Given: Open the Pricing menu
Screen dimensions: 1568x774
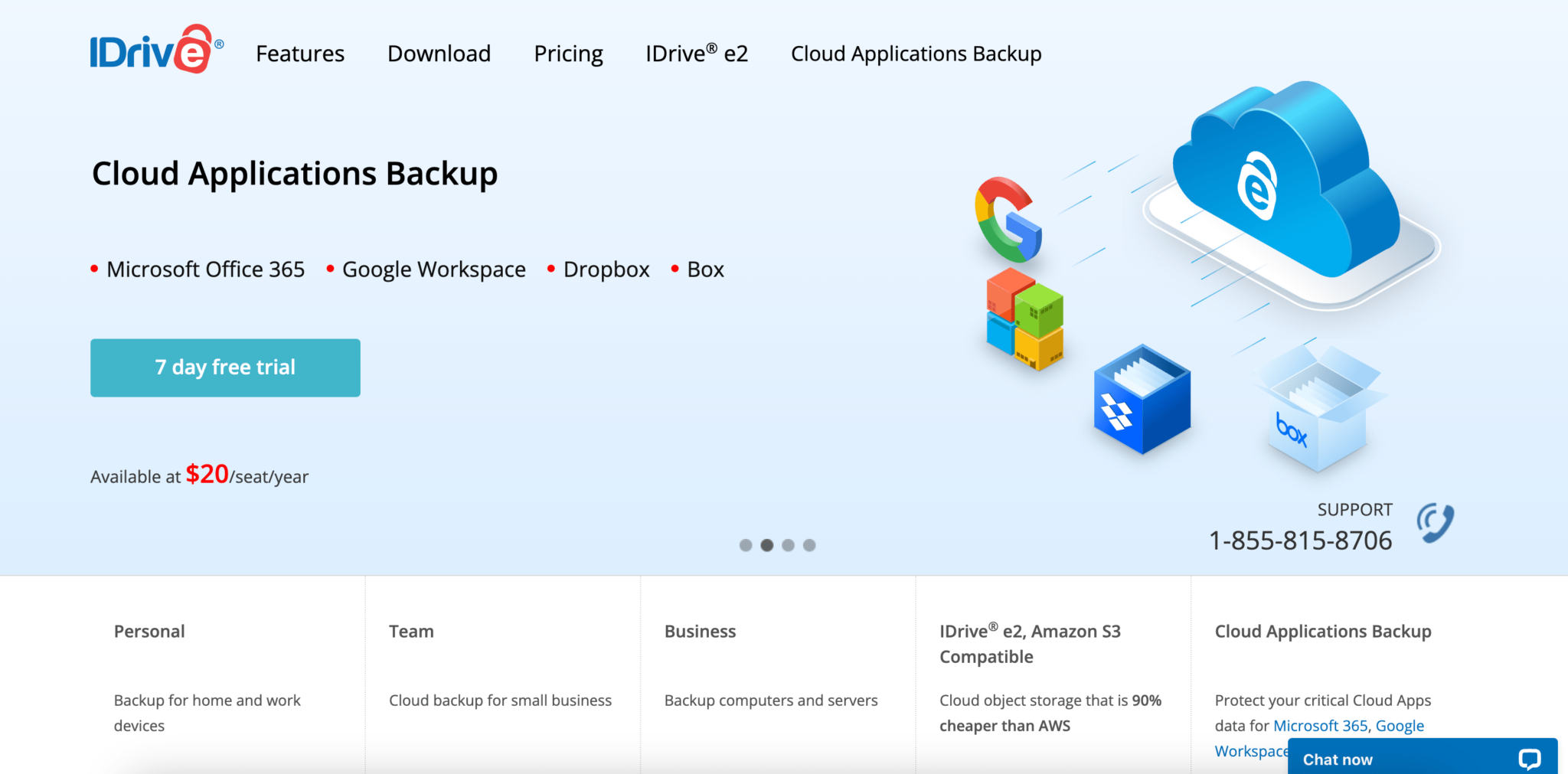Looking at the screenshot, I should pos(568,54).
